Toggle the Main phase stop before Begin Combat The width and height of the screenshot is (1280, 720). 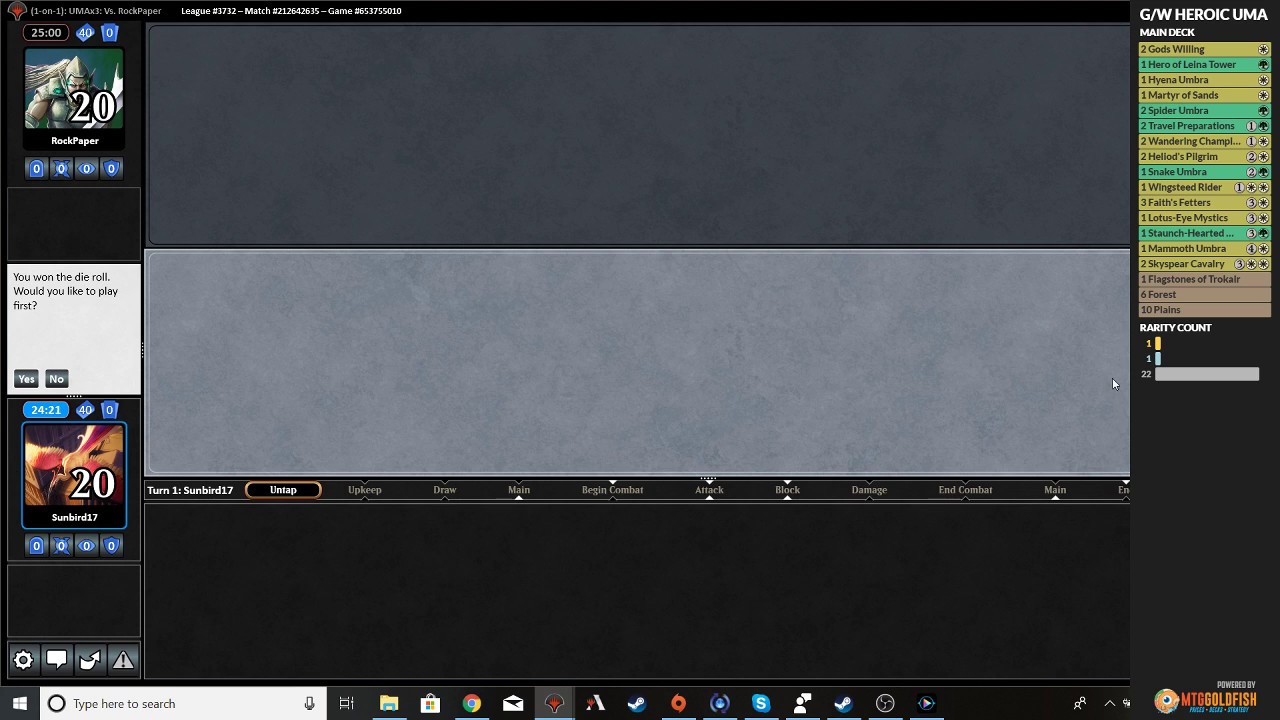(x=519, y=490)
